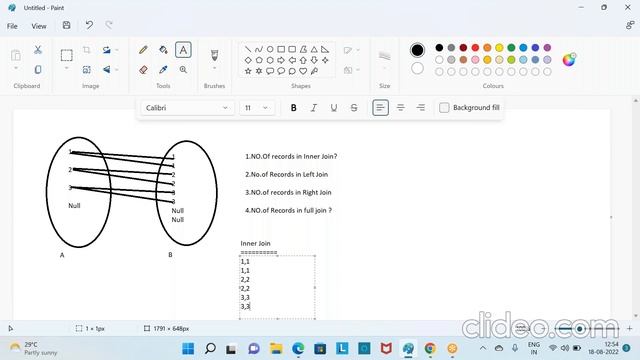640x360 pixels.
Task: Expand the selection tool dropdown arrow
Action: click(67, 68)
